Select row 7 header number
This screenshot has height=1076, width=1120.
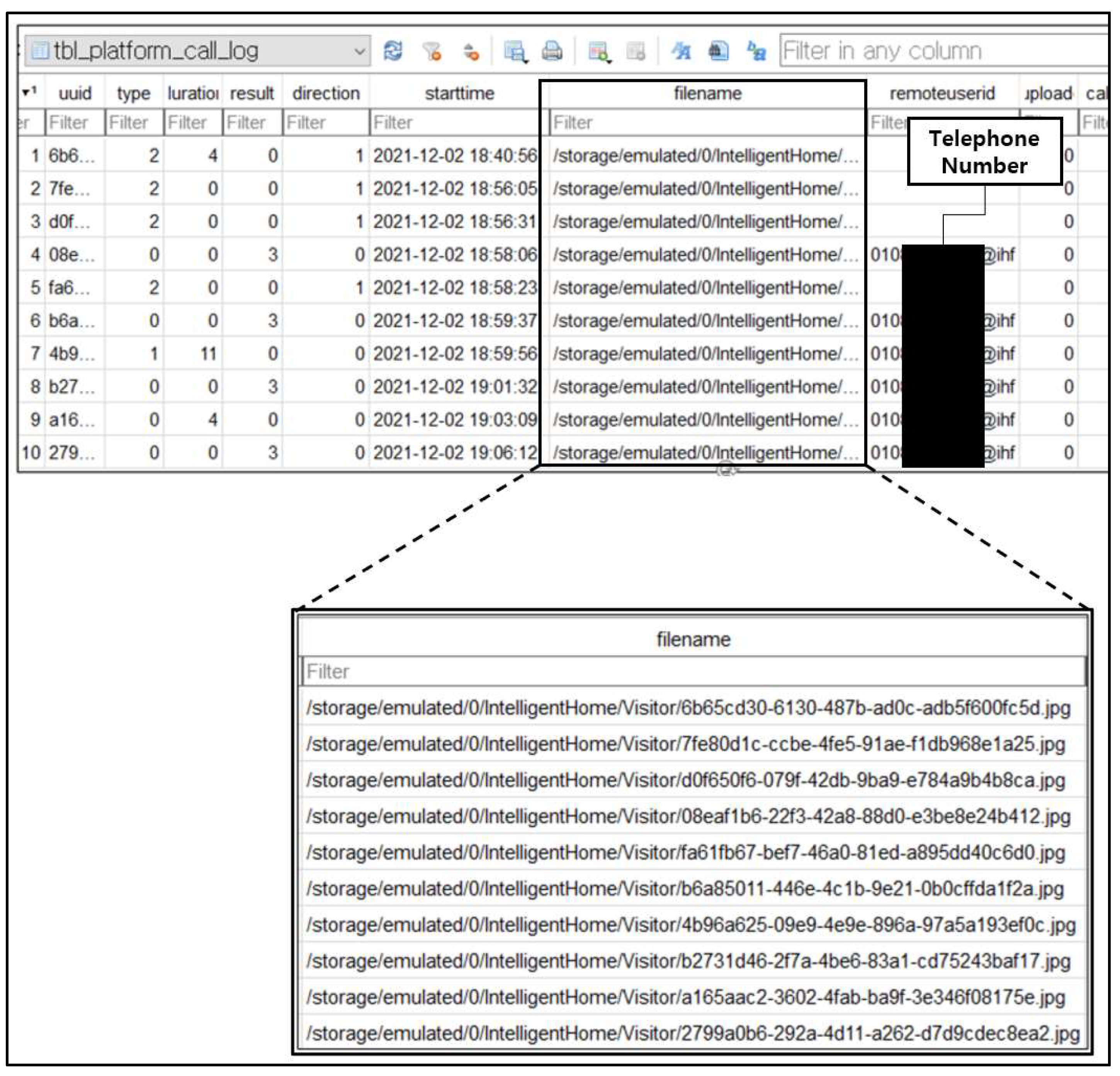[x=34, y=353]
